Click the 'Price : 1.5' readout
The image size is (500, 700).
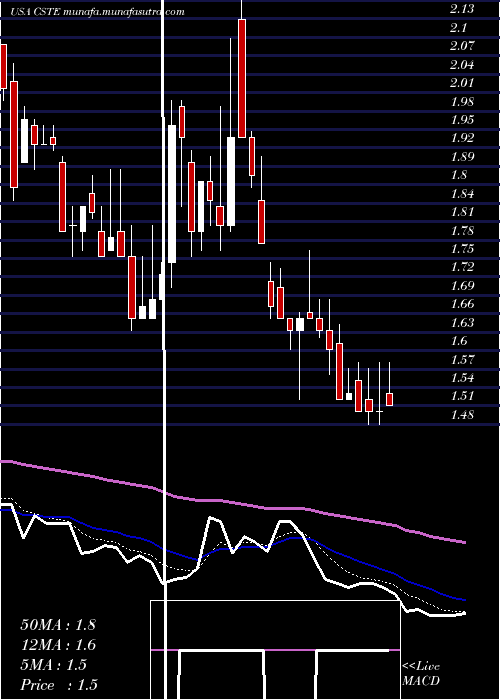click(58, 685)
